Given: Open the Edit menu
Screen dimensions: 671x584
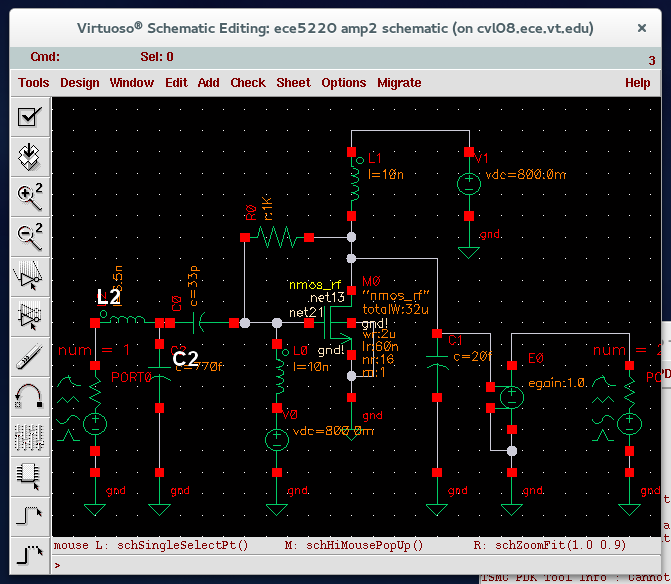Looking at the screenshot, I should pyautogui.click(x=176, y=83).
